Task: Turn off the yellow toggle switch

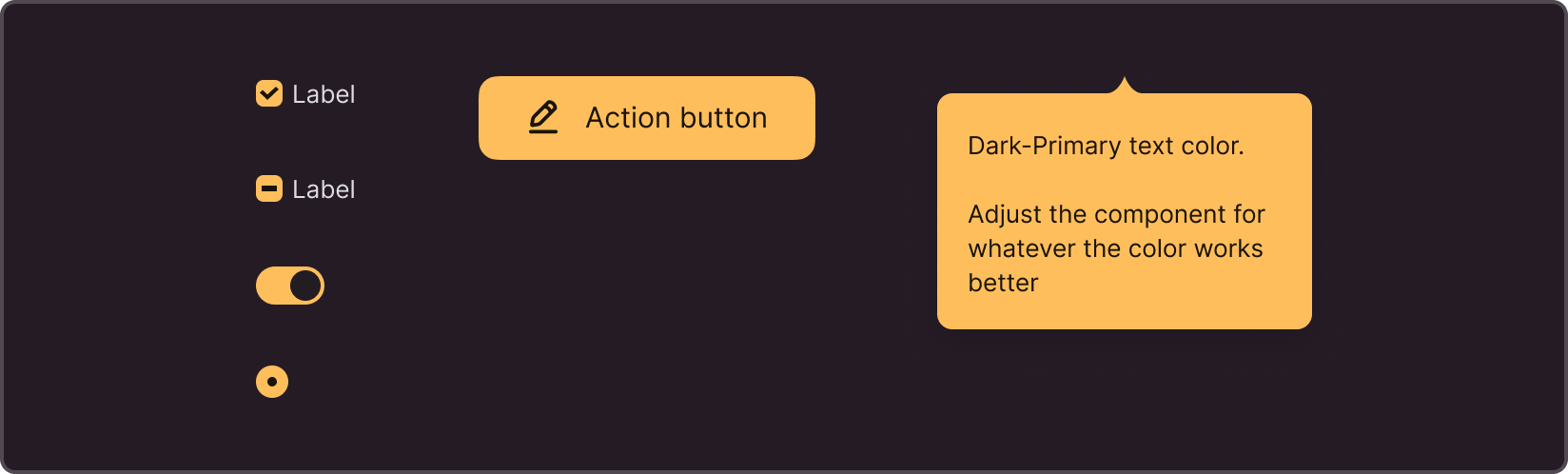Action: tap(290, 286)
